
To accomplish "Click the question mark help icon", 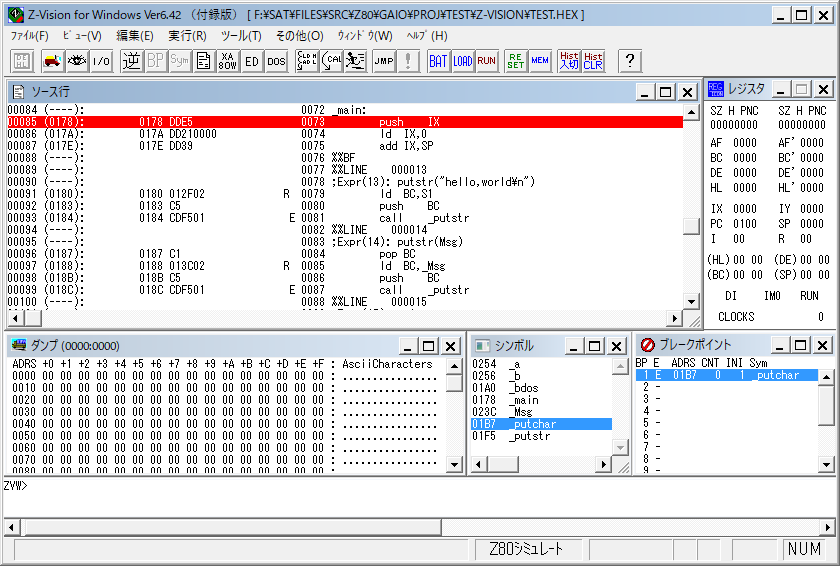I will [x=629, y=61].
